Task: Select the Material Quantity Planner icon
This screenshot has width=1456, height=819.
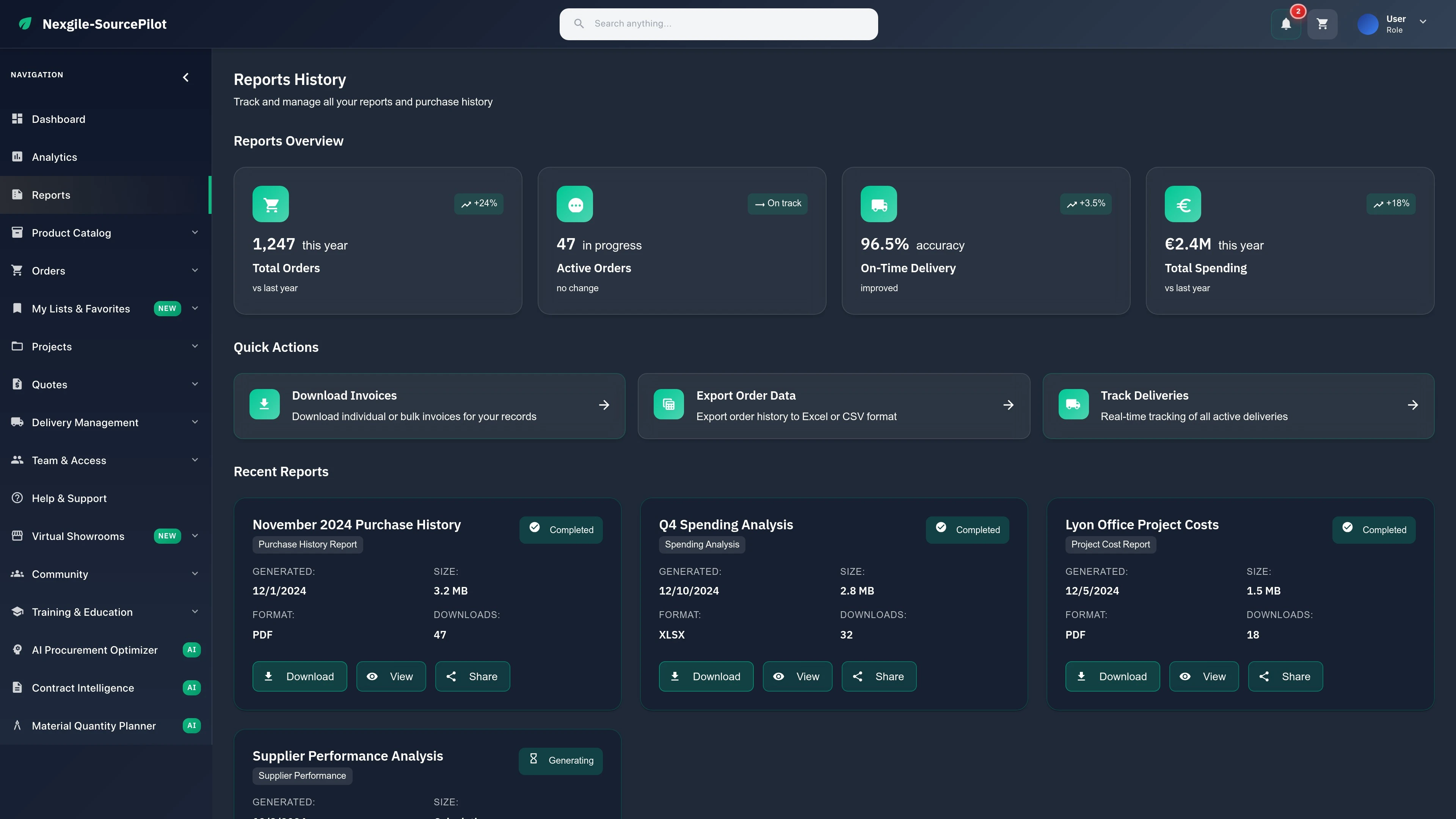Action: pos(17,726)
